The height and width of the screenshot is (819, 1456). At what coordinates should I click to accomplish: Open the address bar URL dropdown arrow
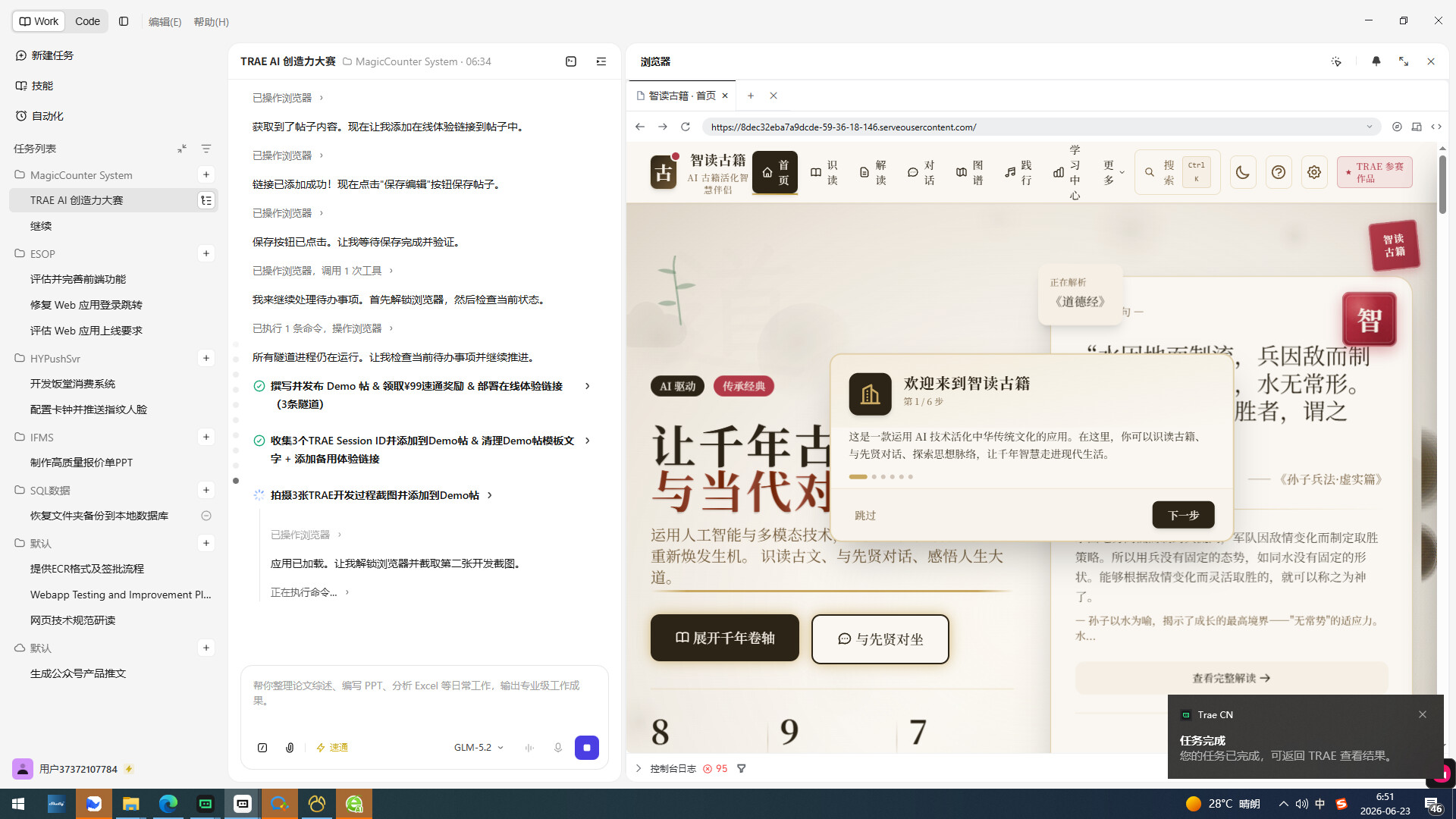pos(1370,127)
